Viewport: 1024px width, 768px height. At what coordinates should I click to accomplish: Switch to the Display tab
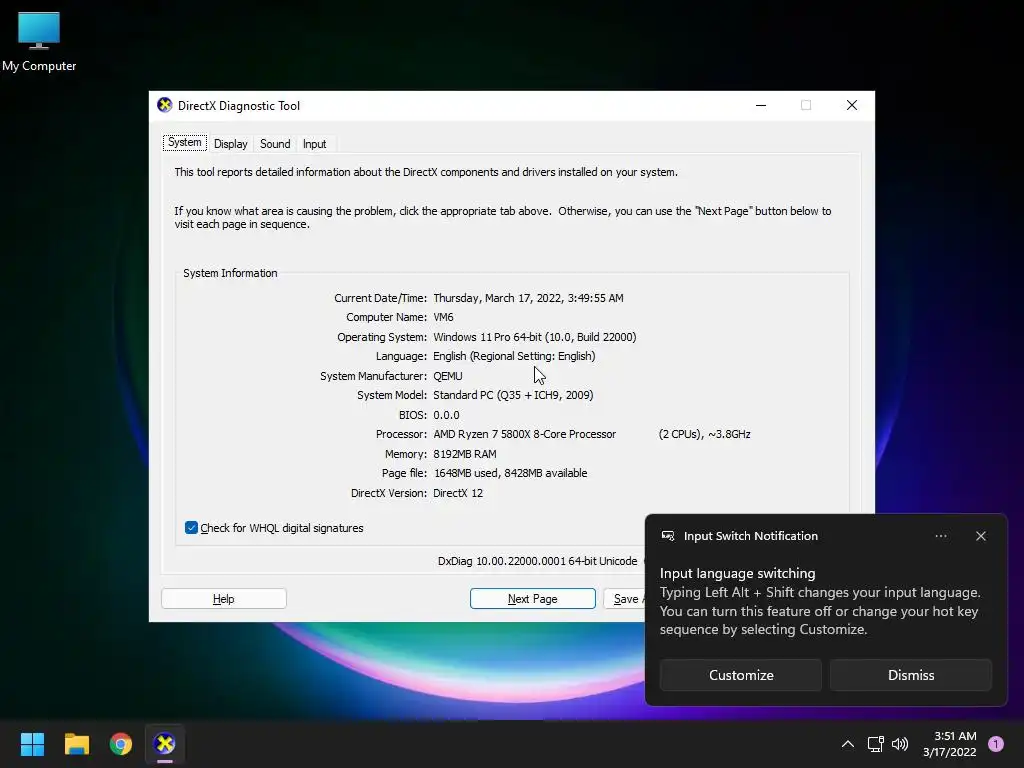[x=231, y=144]
